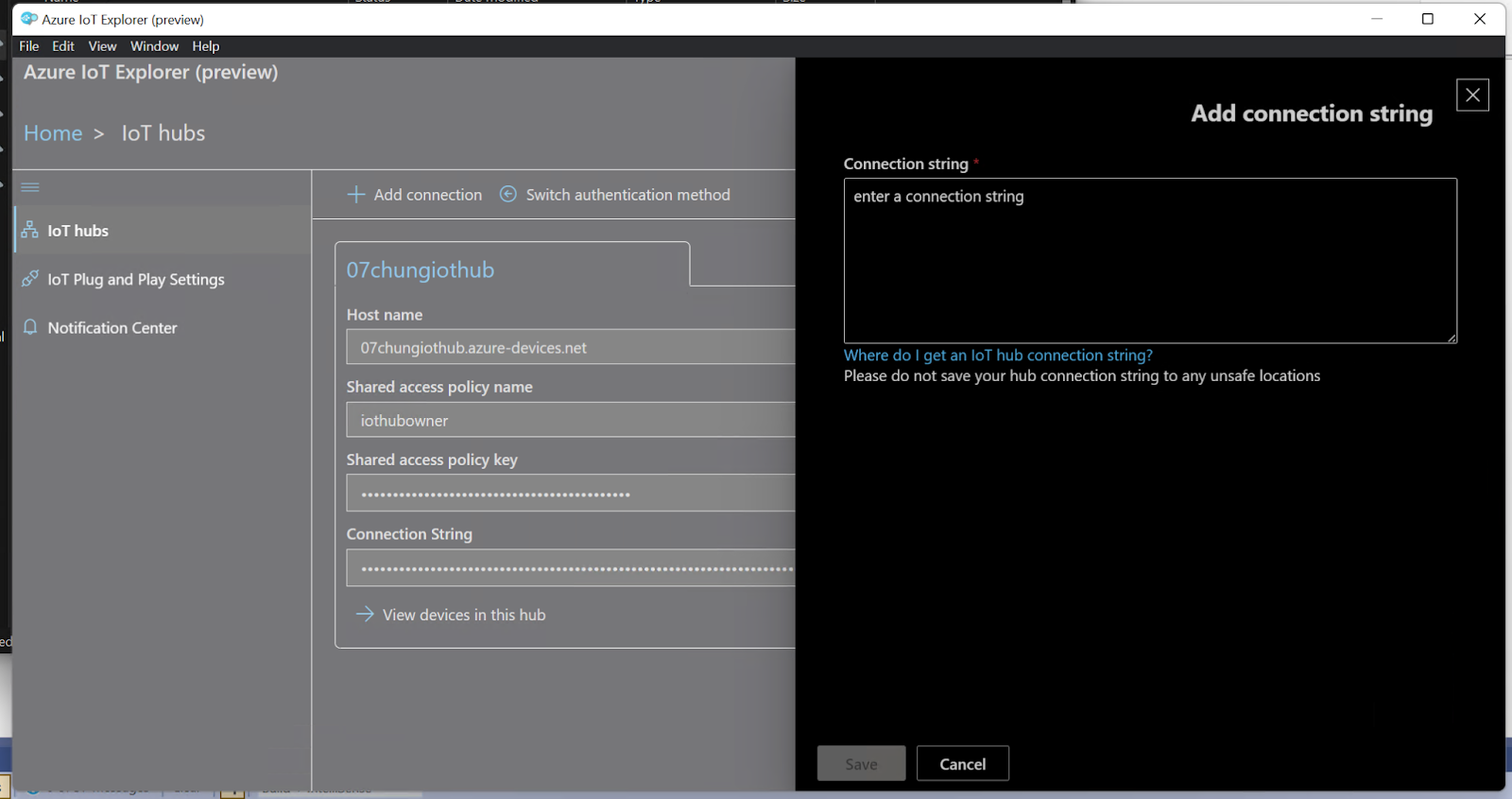This screenshot has width=1512, height=799.
Task: Click the plug icon beside IoT Plug and Play
Action: tap(30, 278)
